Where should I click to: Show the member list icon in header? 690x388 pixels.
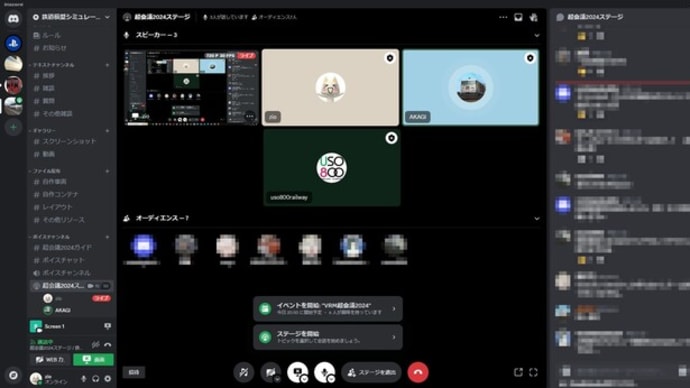tap(533, 17)
